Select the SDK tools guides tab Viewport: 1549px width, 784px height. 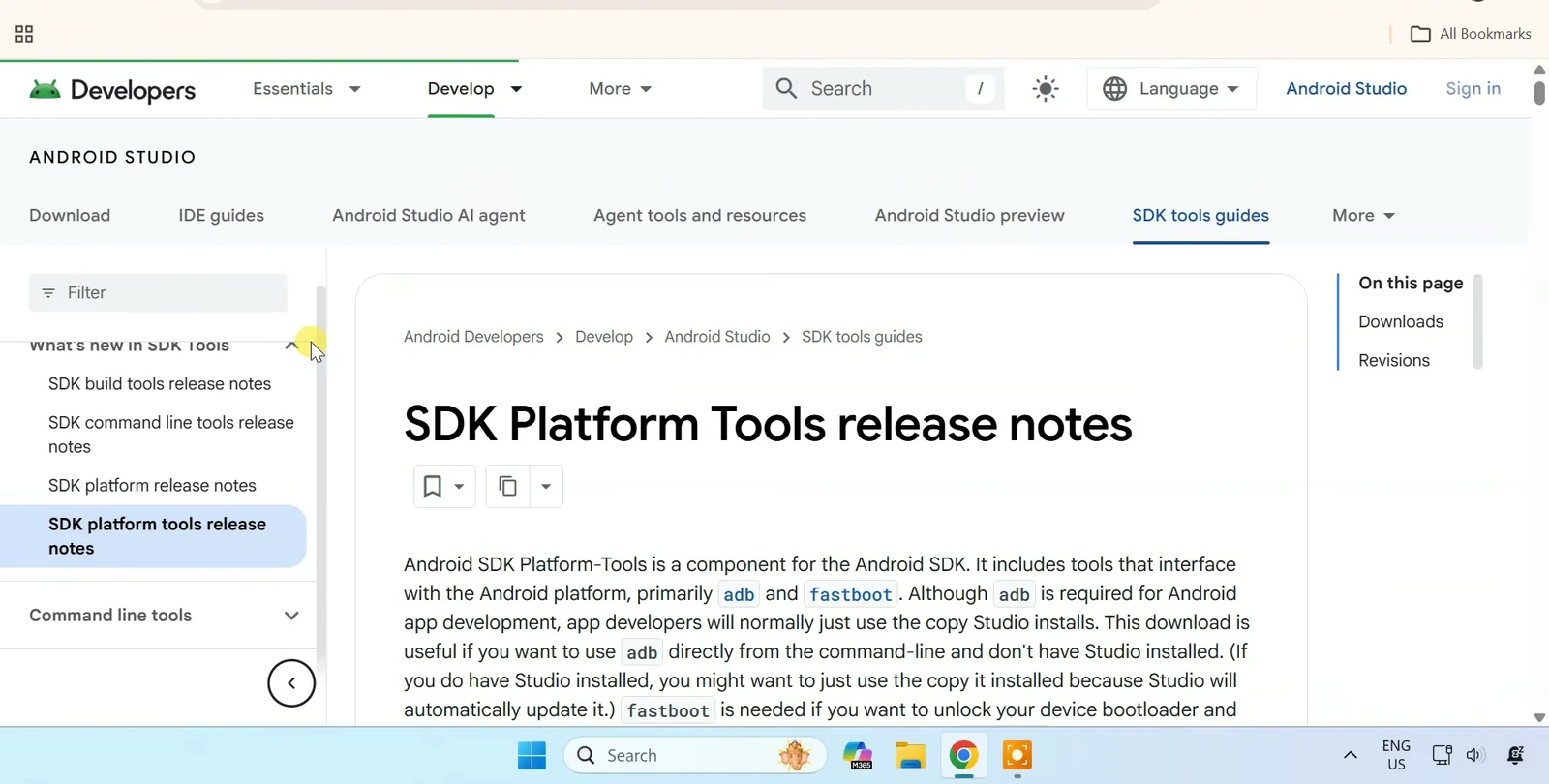(1200, 216)
